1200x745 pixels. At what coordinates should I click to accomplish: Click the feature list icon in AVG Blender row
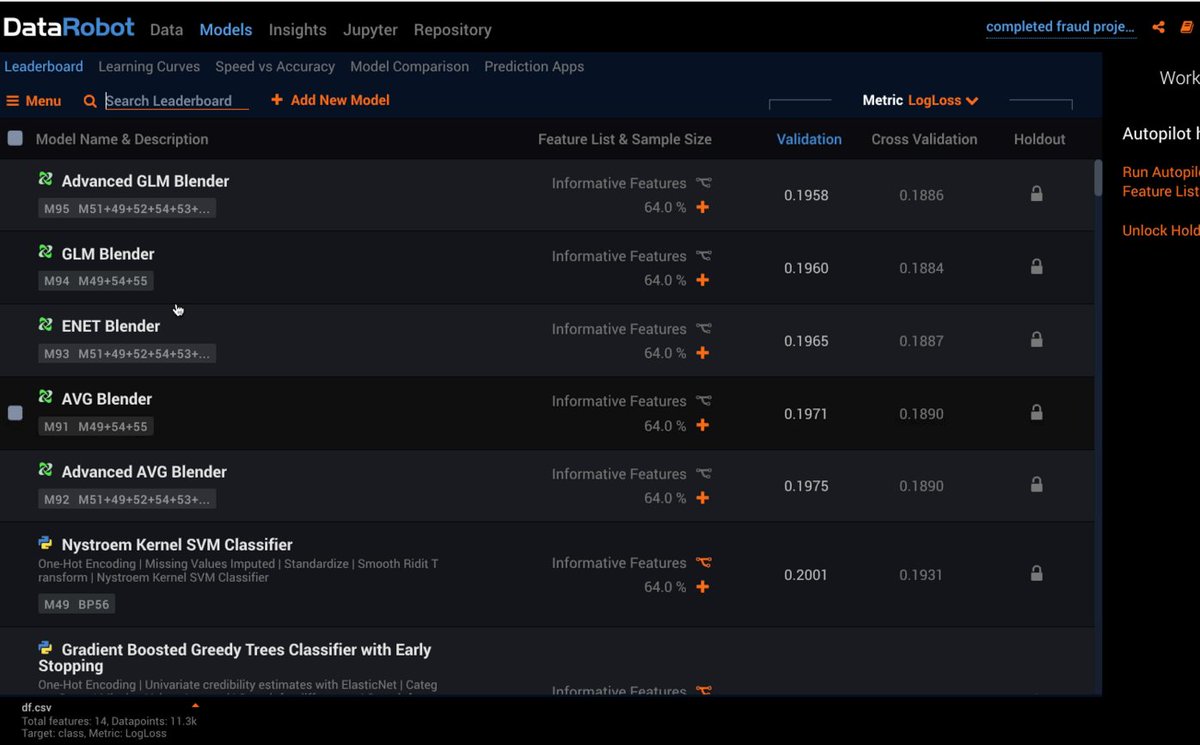click(x=704, y=401)
